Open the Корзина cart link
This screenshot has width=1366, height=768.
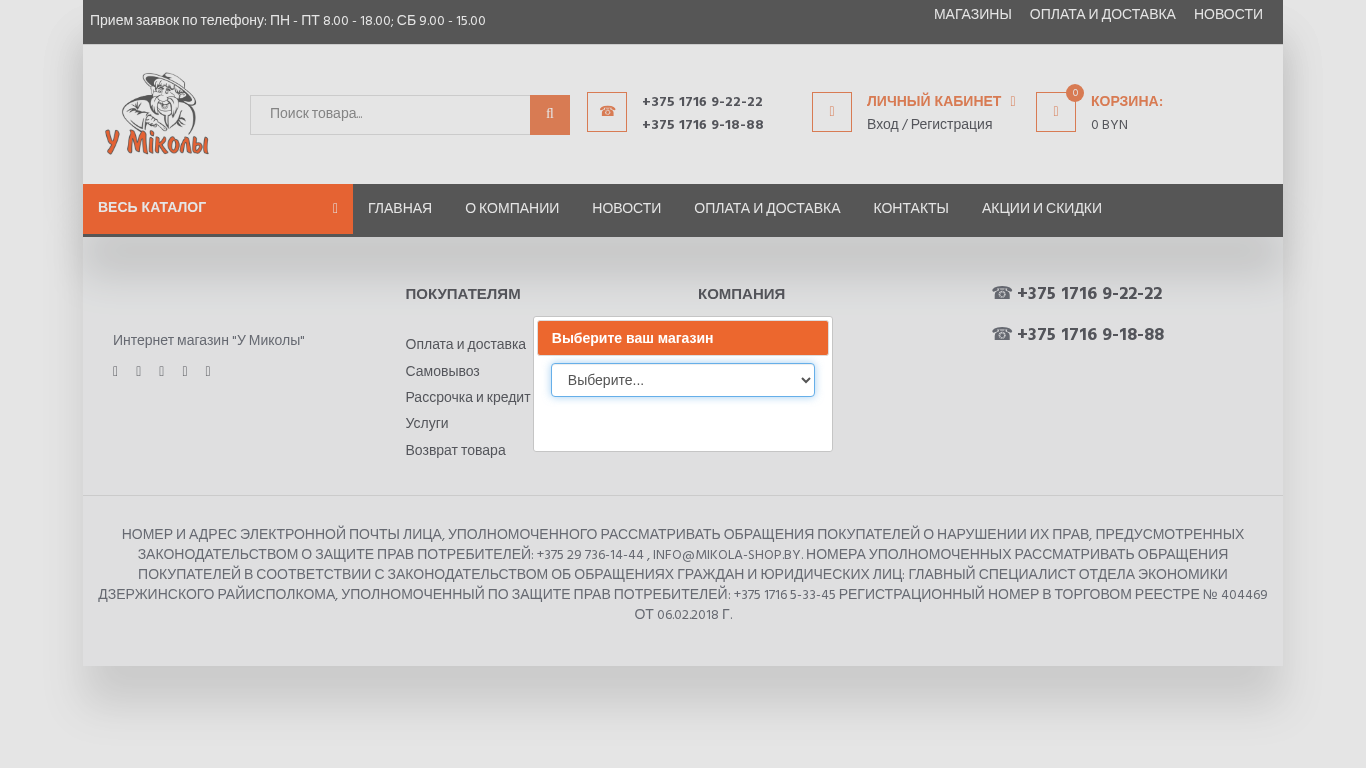(1127, 101)
